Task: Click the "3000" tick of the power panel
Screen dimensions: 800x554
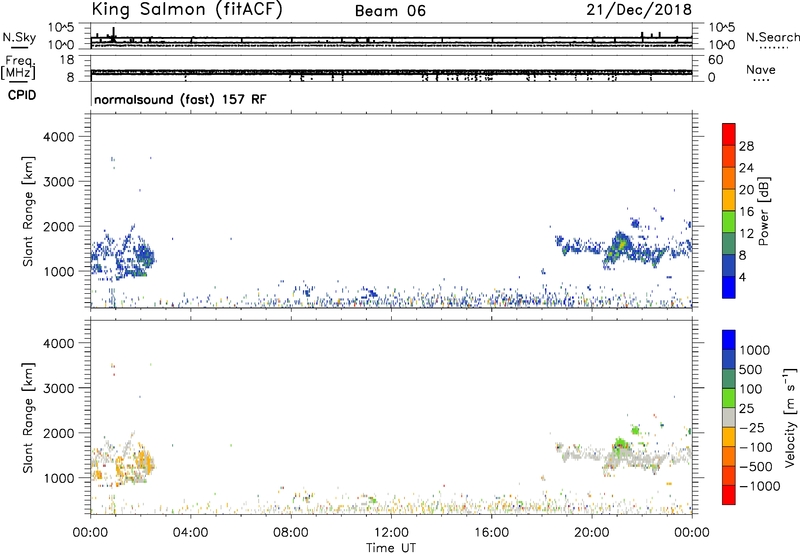Action: 59,182
